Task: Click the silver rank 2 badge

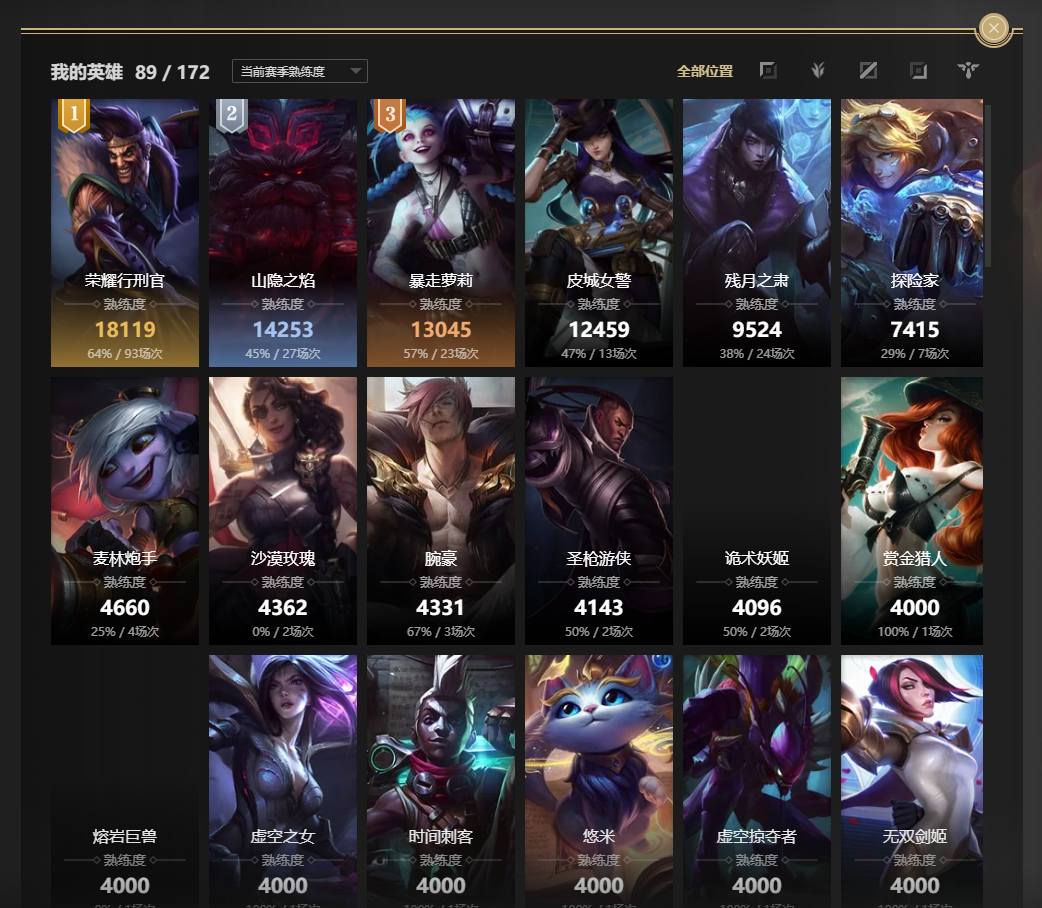Action: [x=231, y=114]
